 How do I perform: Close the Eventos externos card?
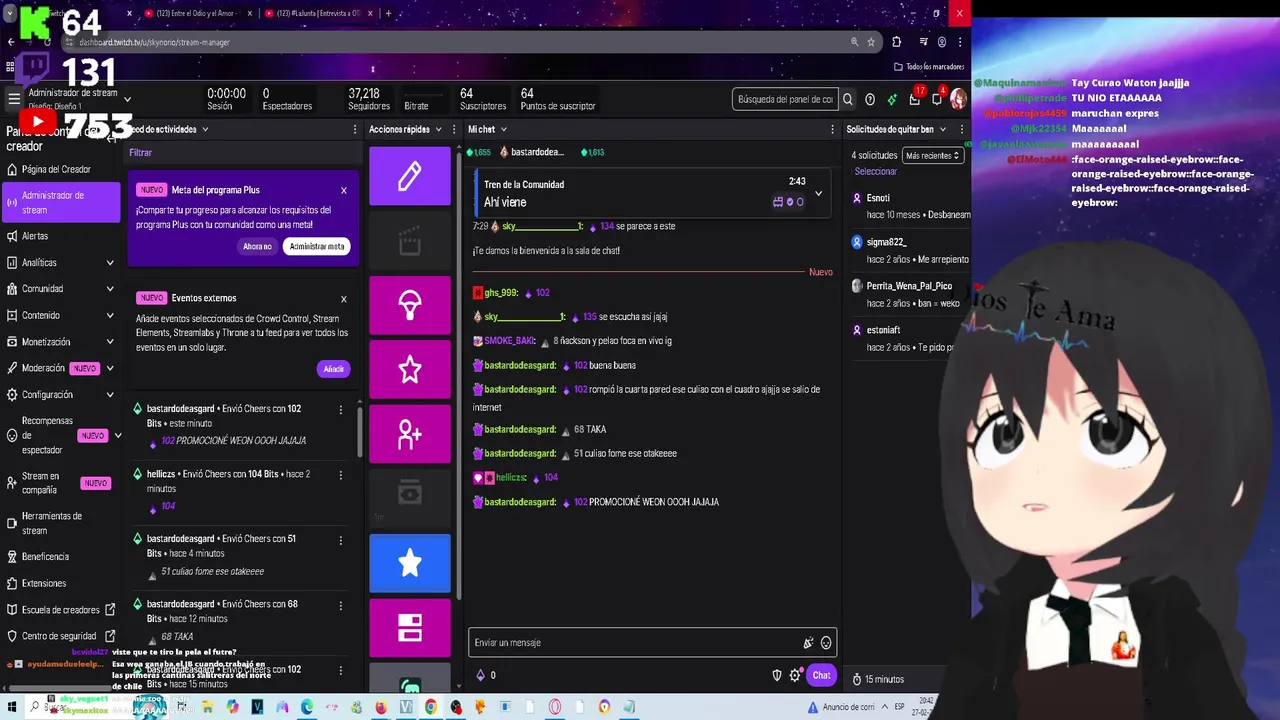pos(344,298)
